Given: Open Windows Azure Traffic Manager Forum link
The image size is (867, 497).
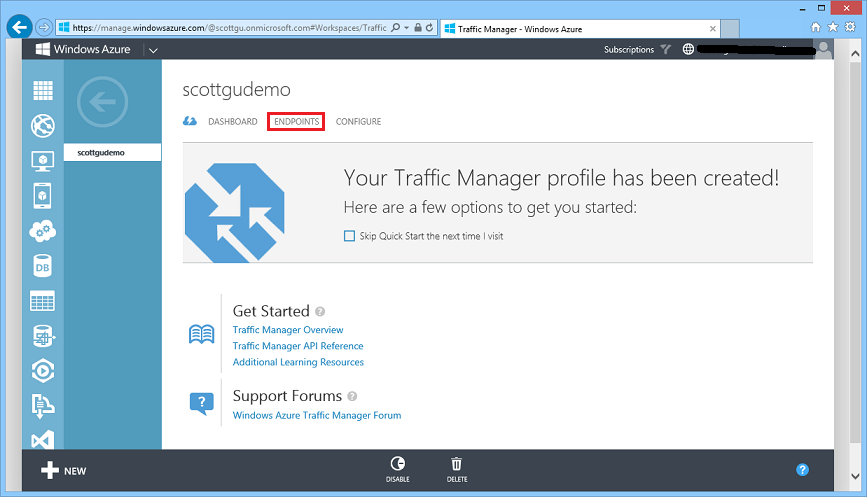Looking at the screenshot, I should (317, 415).
